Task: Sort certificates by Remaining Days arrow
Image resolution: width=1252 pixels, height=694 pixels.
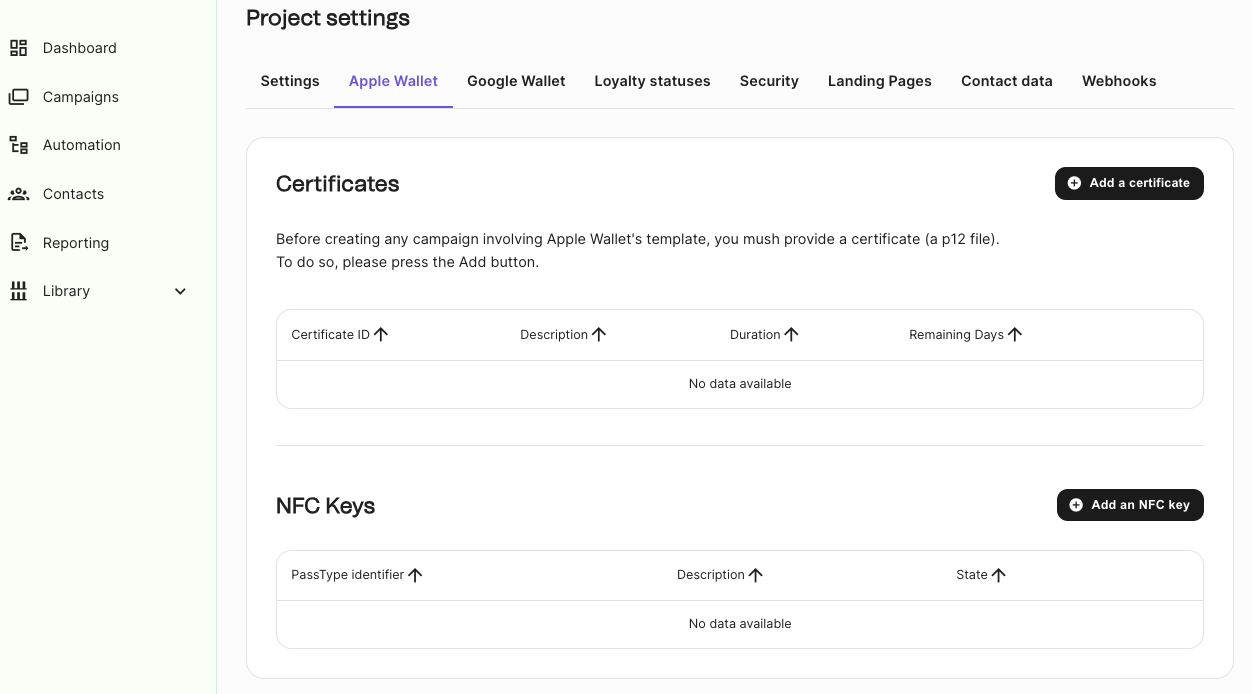Action: click(x=1015, y=335)
